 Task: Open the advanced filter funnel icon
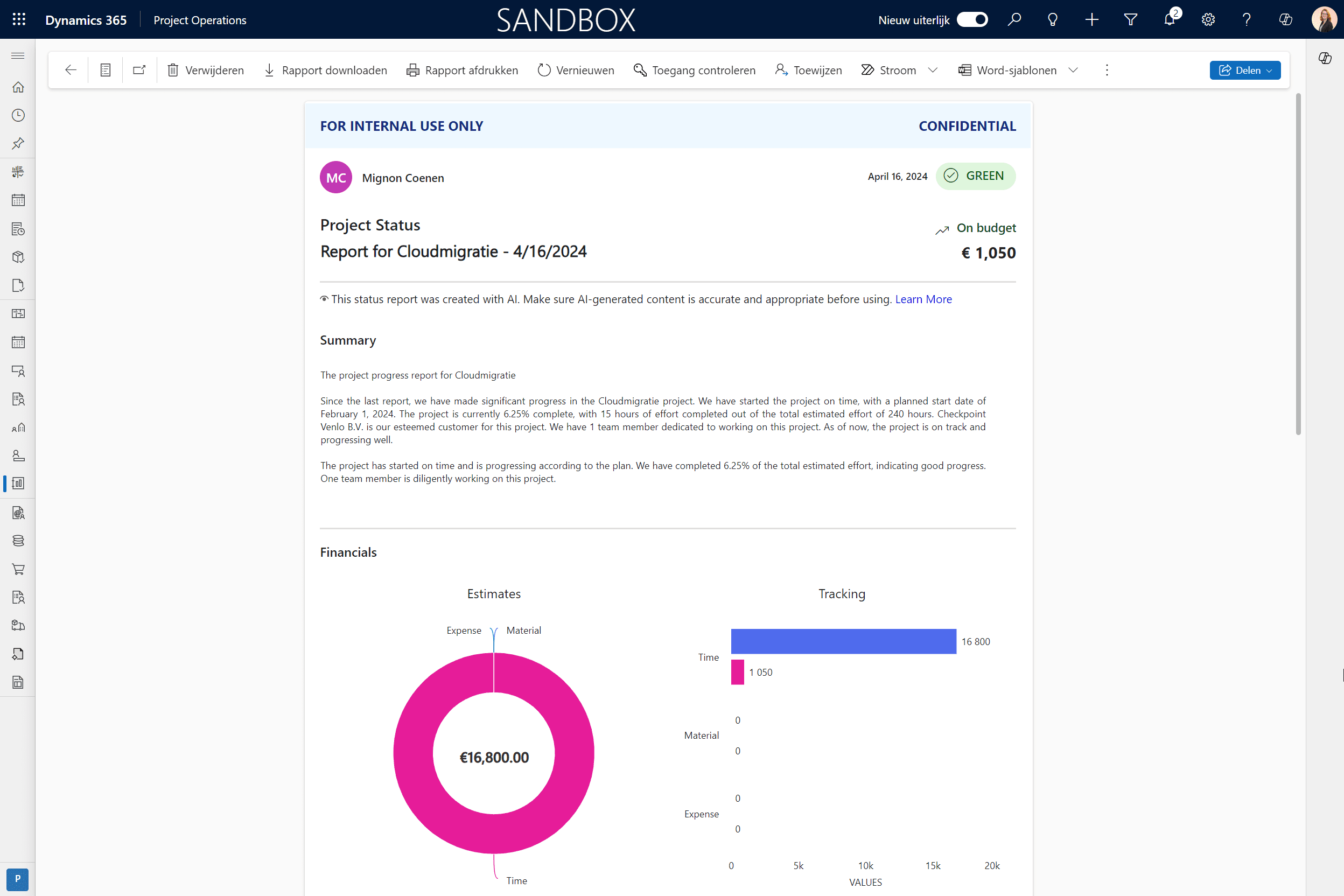tap(1130, 20)
